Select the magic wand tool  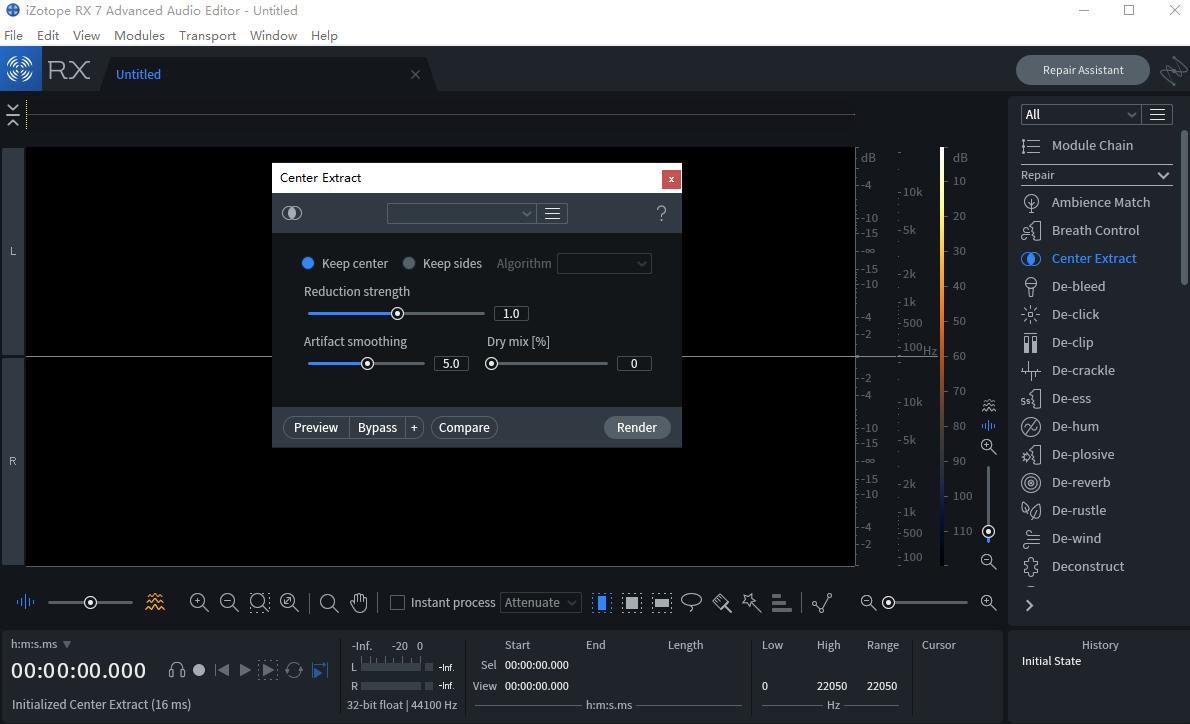pyautogui.click(x=751, y=603)
